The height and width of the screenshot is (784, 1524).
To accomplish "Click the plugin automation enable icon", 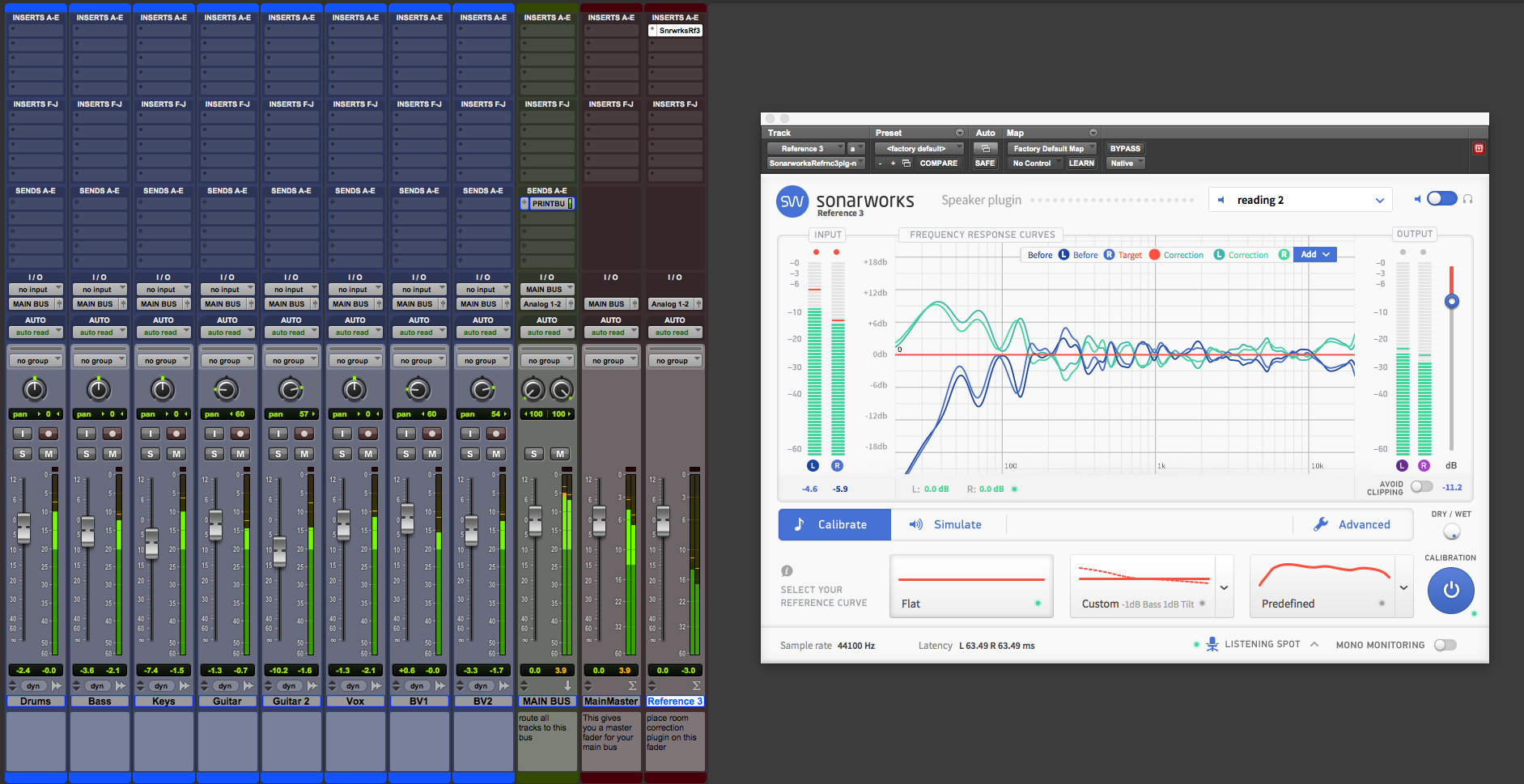I will [985, 149].
